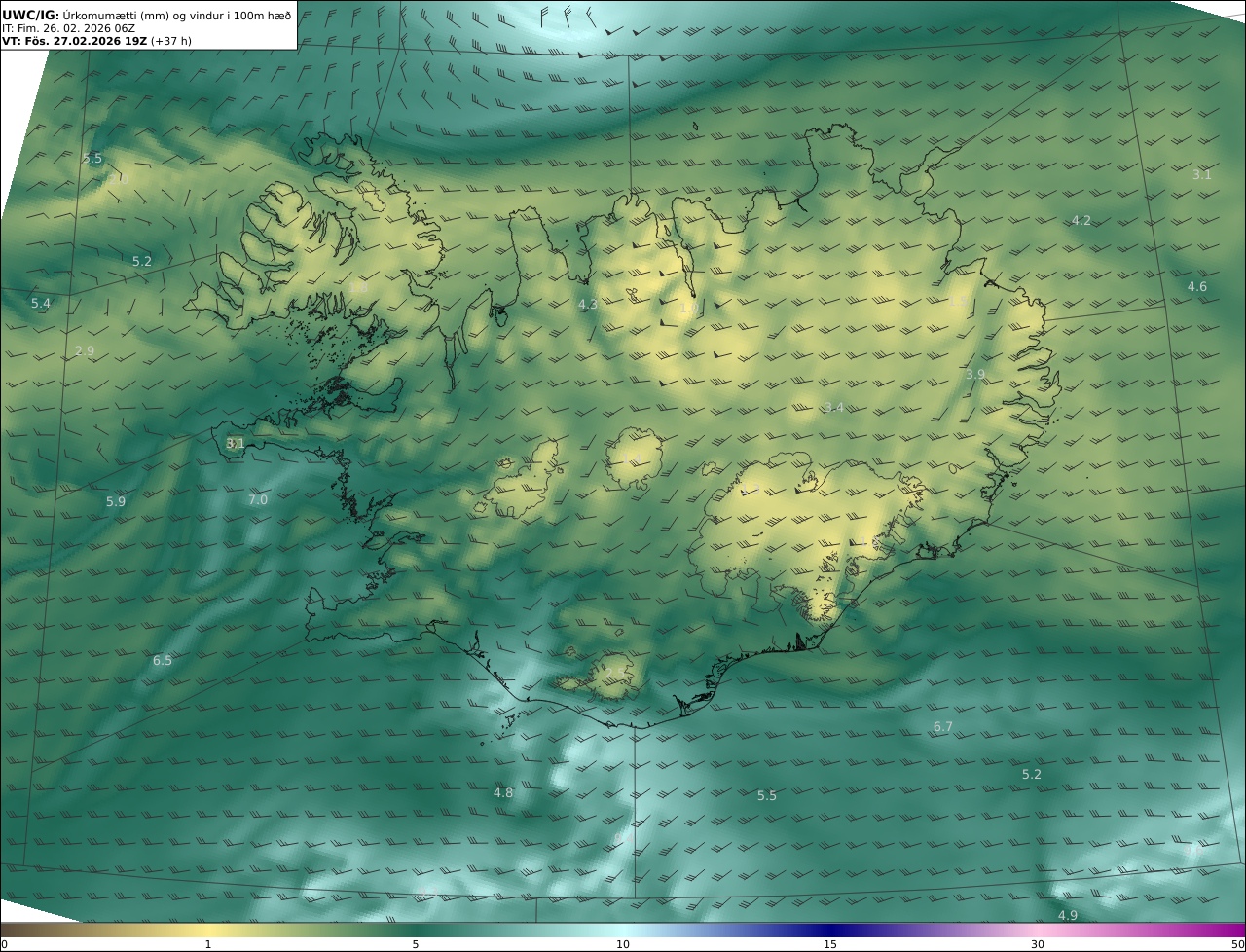The width and height of the screenshot is (1246, 952).
Task: Click the 4.3 value on the map
Action: [587, 305]
